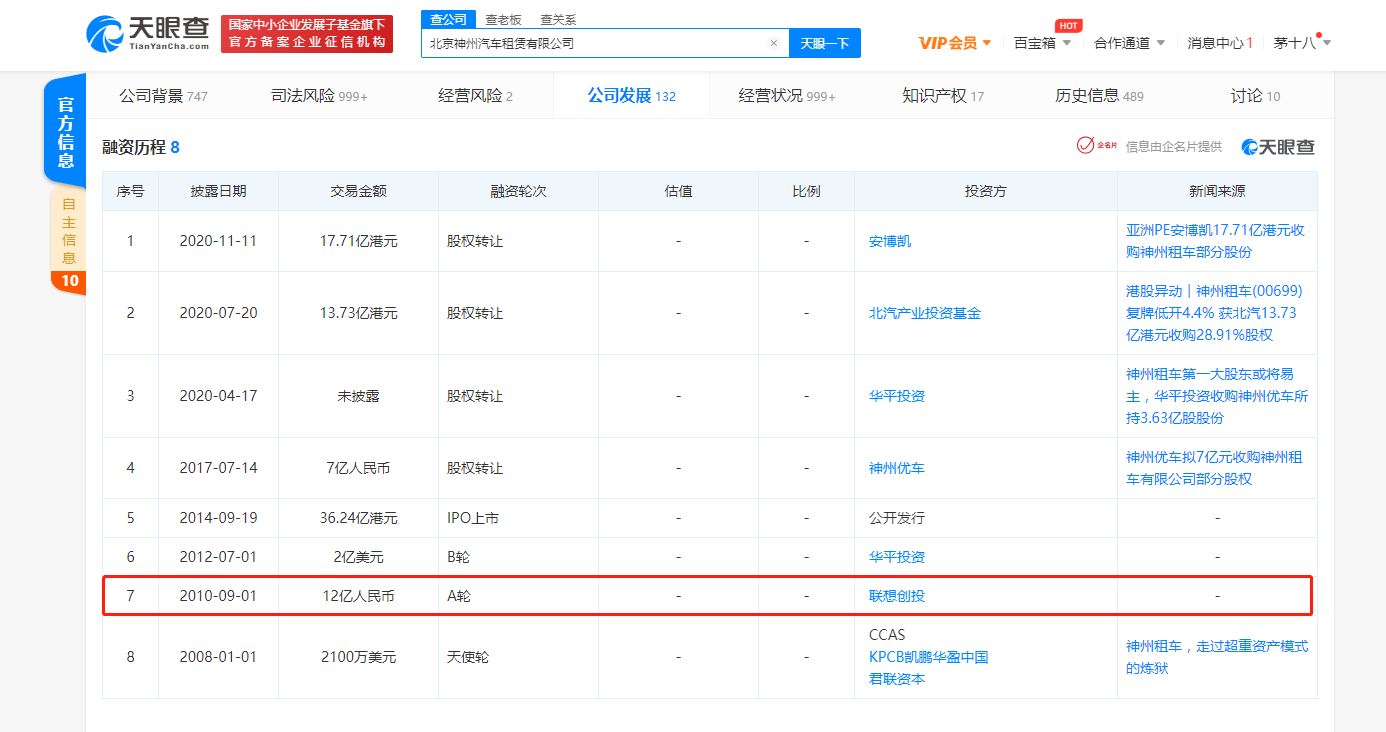Switch to the 历史信息 tab
This screenshot has height=732, width=1386.
pos(1099,96)
